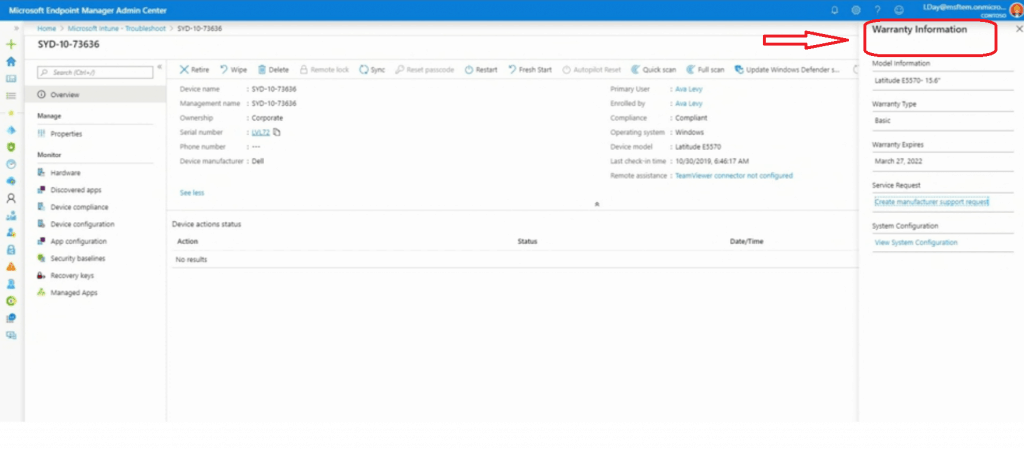Click the greyed-out Remote lock action
Image resolution: width=1024 pixels, height=450 pixels.
click(x=324, y=70)
